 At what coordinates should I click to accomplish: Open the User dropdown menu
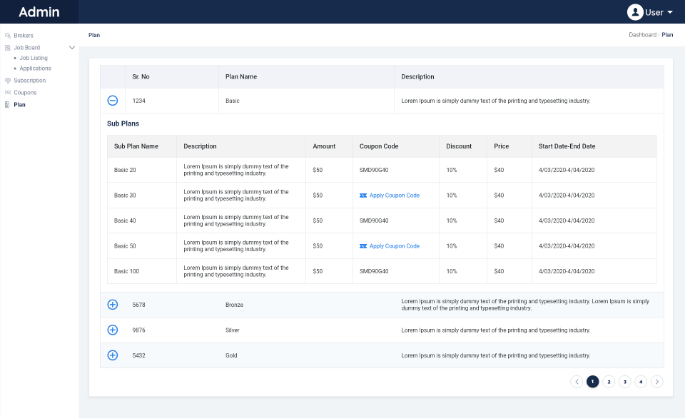click(659, 13)
